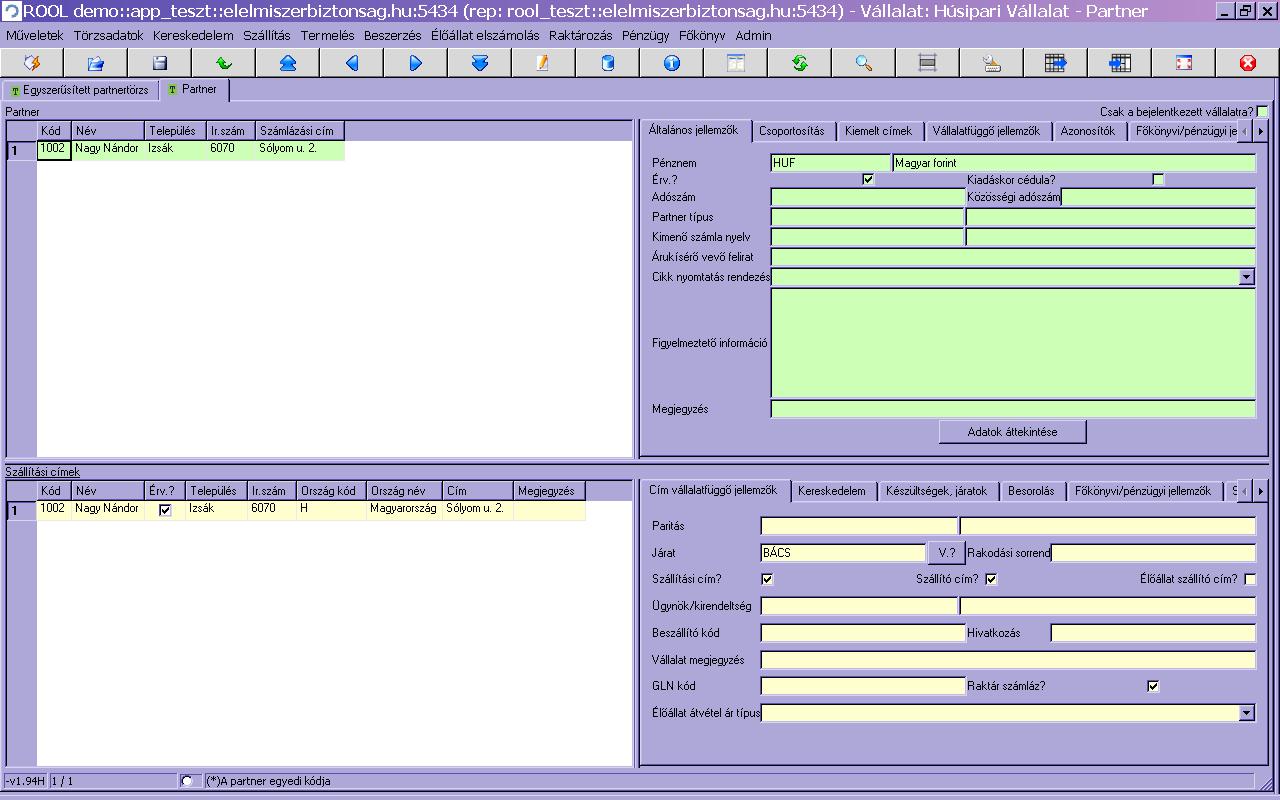Viewport: 1280px width, 800px height.
Task: Open the Admin menu
Action: point(753,35)
